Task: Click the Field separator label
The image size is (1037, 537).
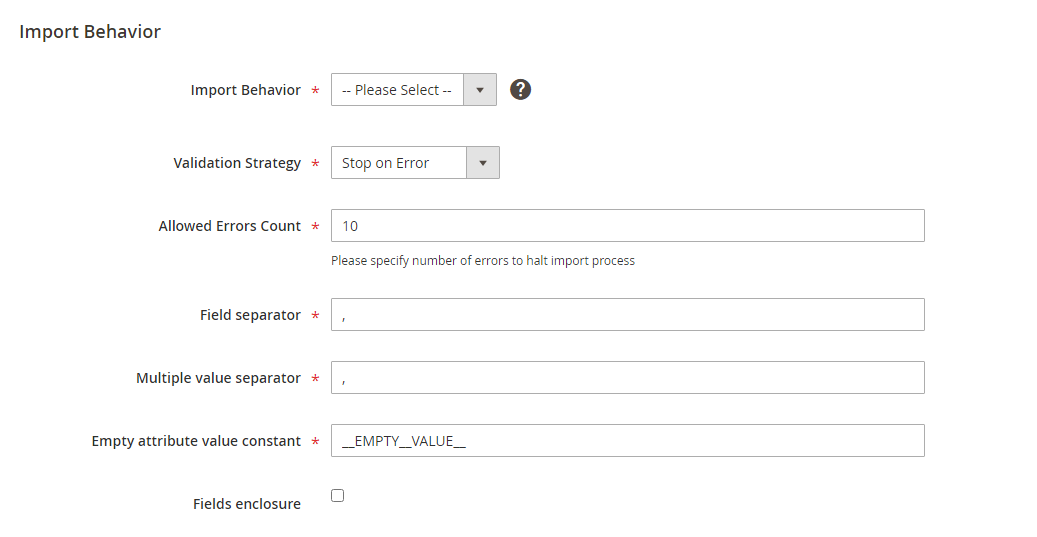Action: coord(250,315)
